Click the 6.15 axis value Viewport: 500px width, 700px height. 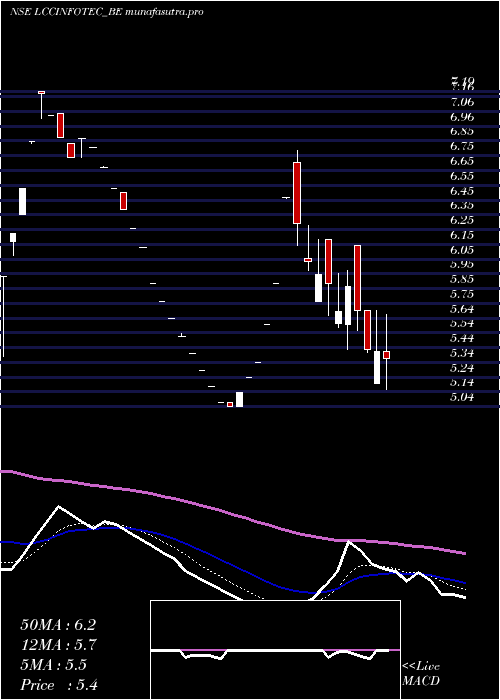(x=462, y=235)
